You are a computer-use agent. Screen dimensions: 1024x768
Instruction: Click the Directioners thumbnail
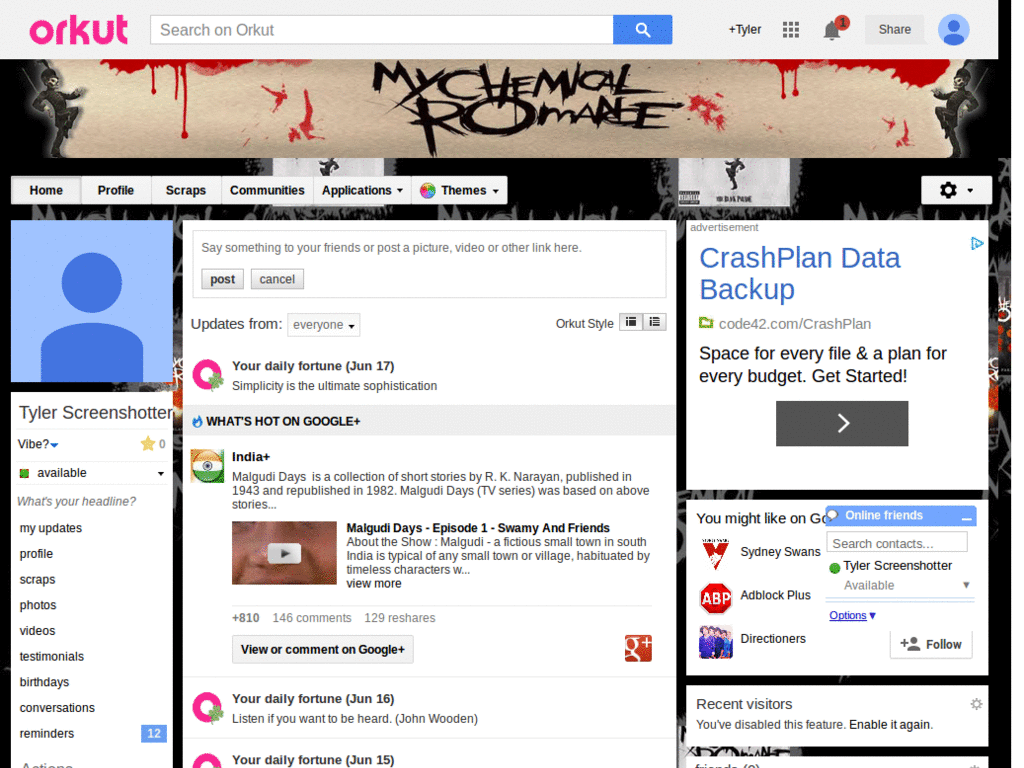point(716,642)
